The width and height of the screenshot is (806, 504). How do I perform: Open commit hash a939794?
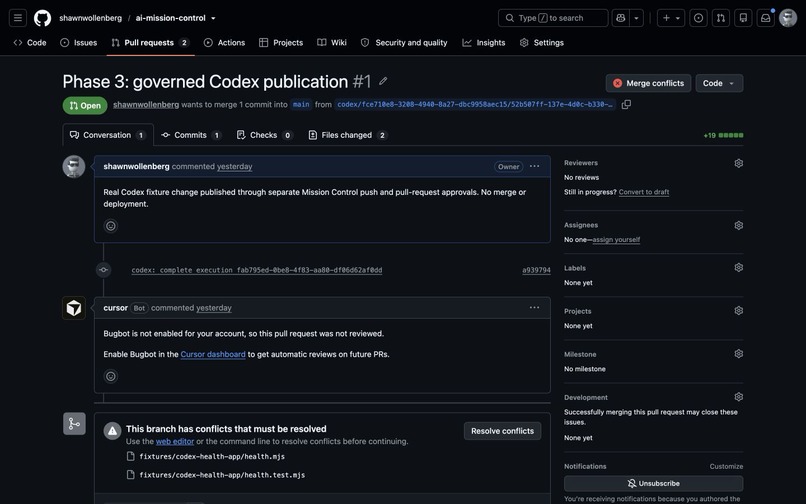536,270
